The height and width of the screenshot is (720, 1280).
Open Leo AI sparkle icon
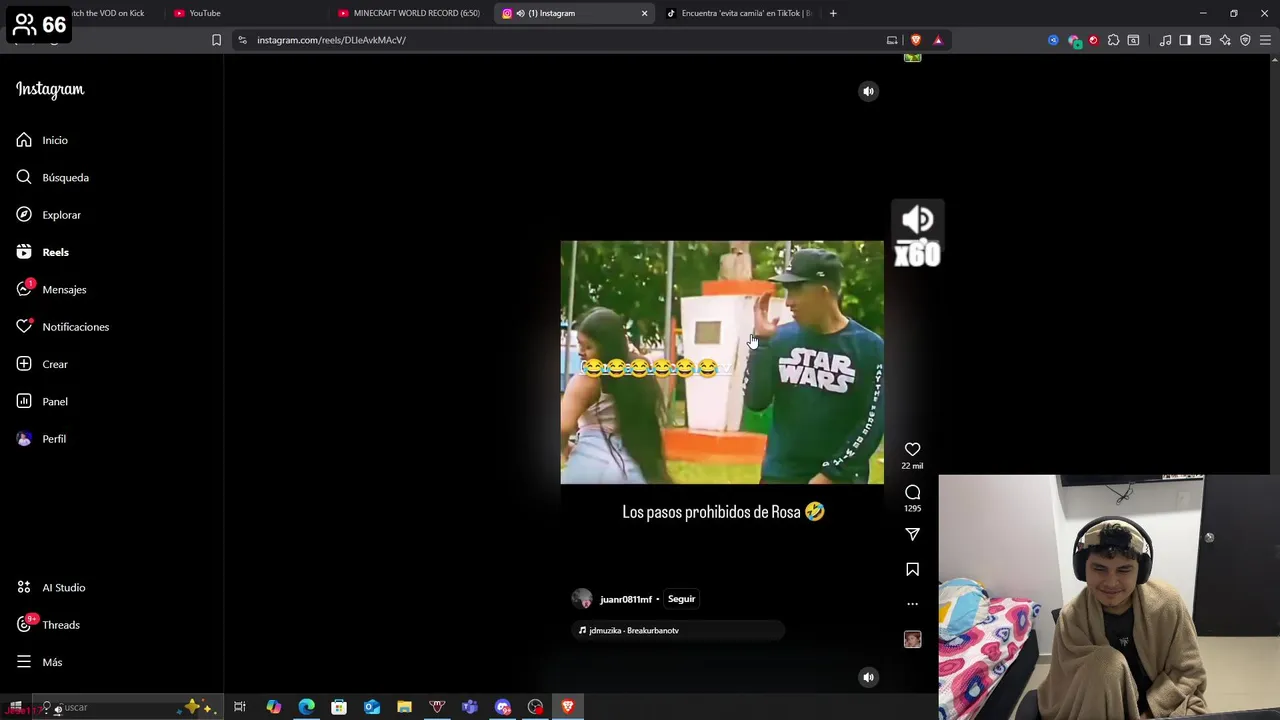(x=1225, y=40)
